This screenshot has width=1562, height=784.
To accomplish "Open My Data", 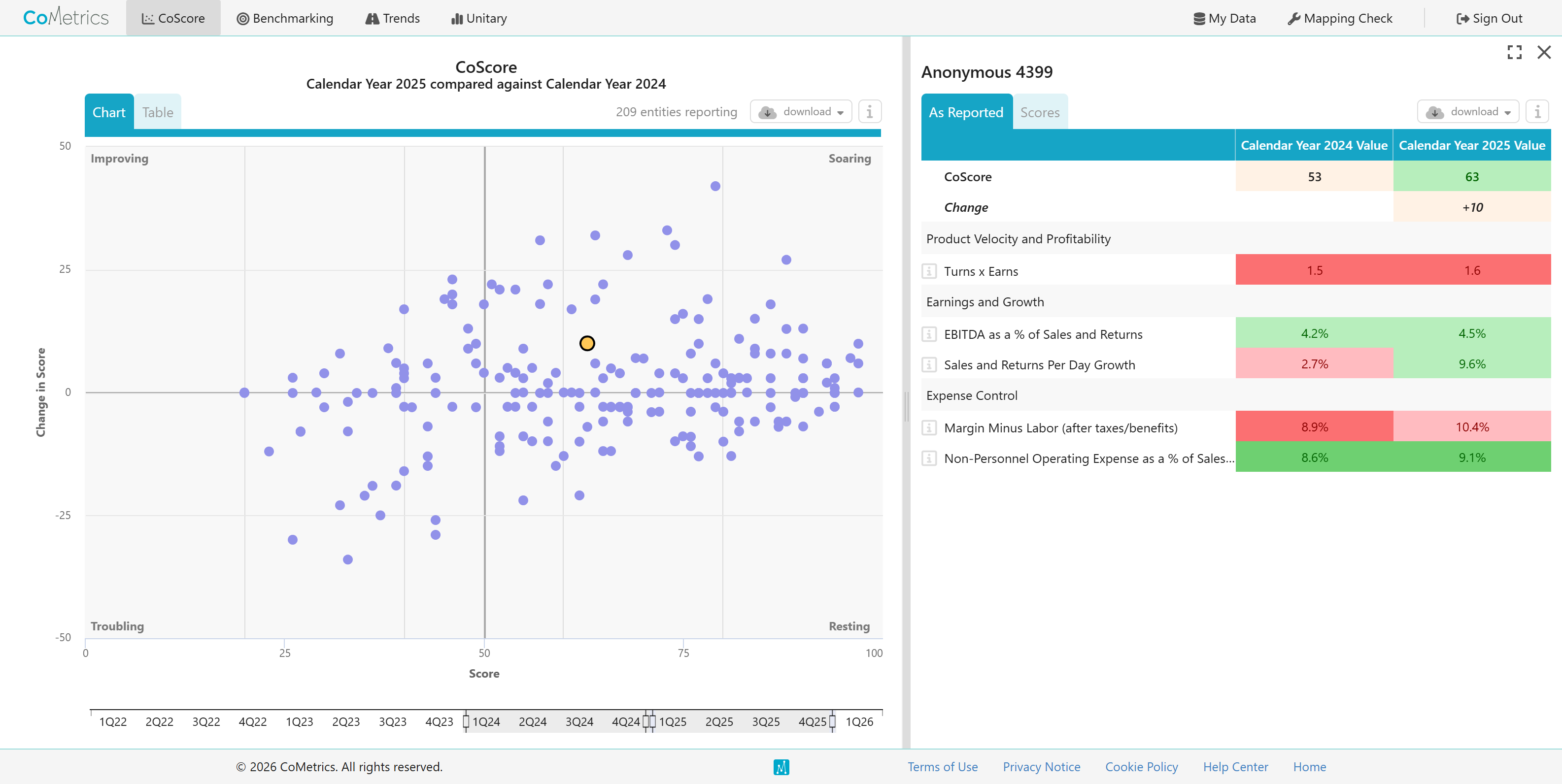I will click(1225, 18).
